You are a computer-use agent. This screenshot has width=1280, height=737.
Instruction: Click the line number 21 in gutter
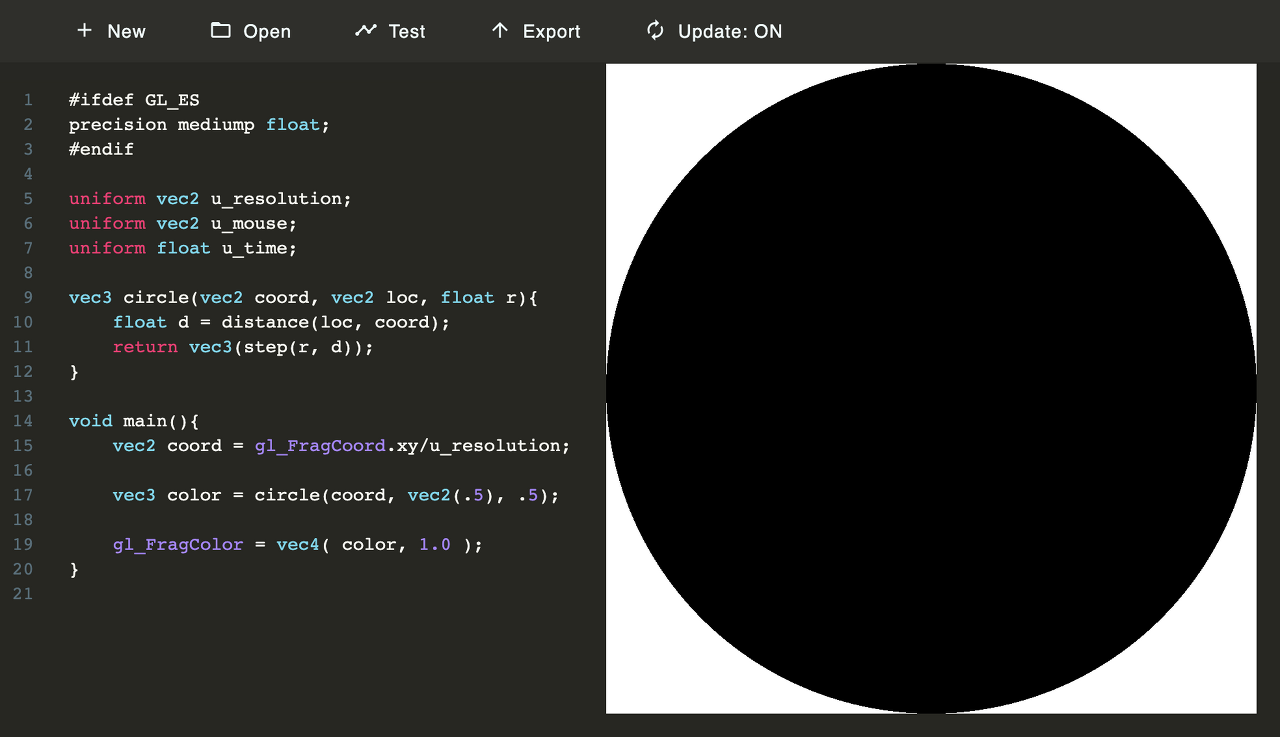(22, 594)
